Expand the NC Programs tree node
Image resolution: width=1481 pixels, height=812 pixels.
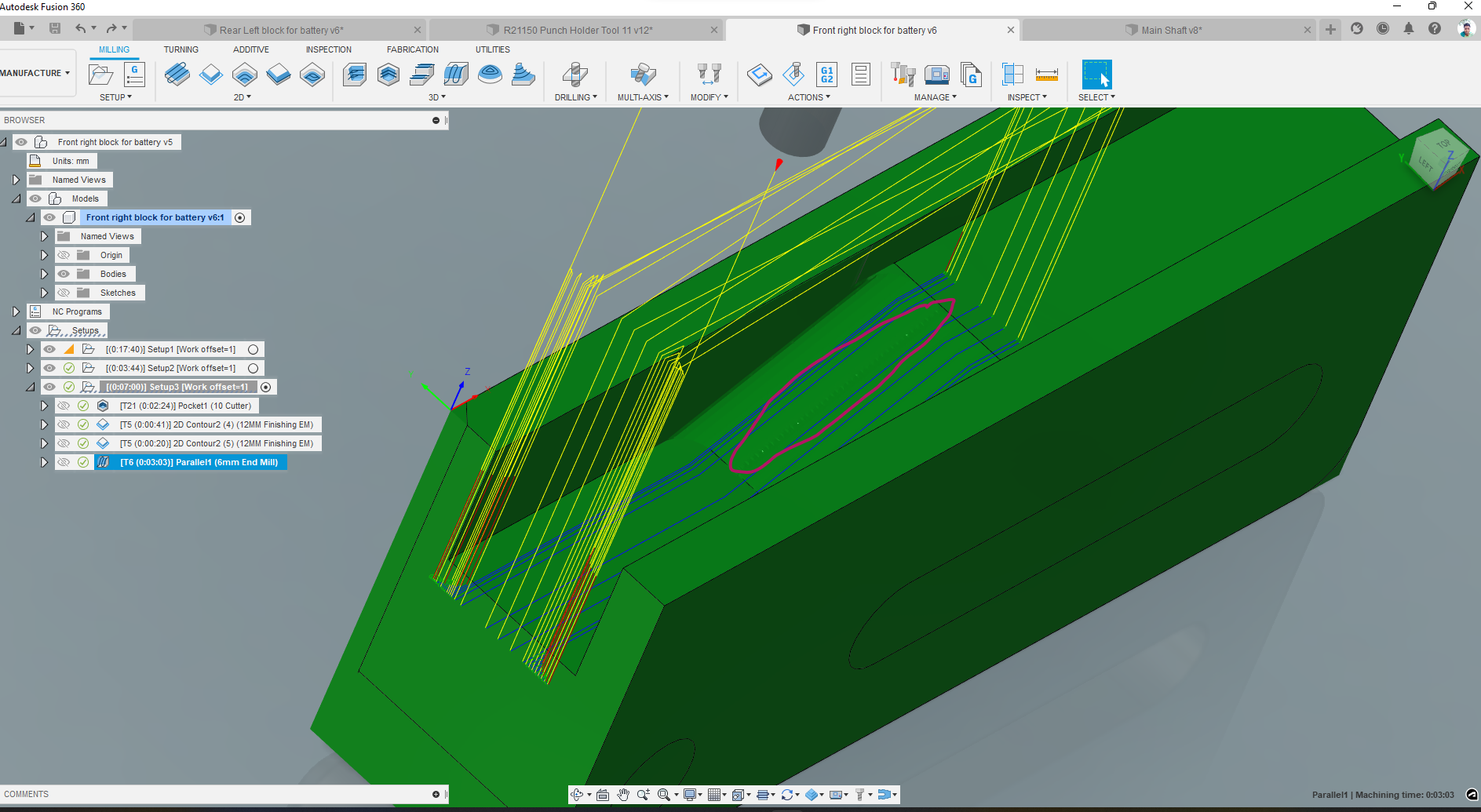point(16,311)
